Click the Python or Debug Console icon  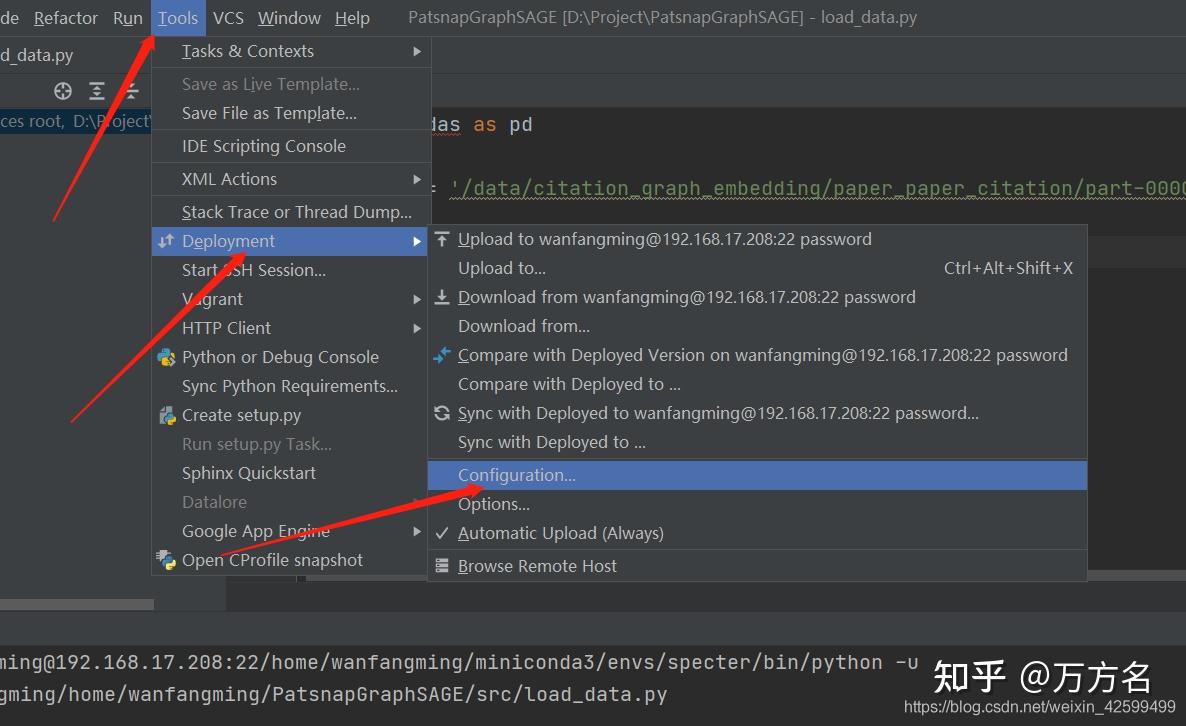pos(166,357)
